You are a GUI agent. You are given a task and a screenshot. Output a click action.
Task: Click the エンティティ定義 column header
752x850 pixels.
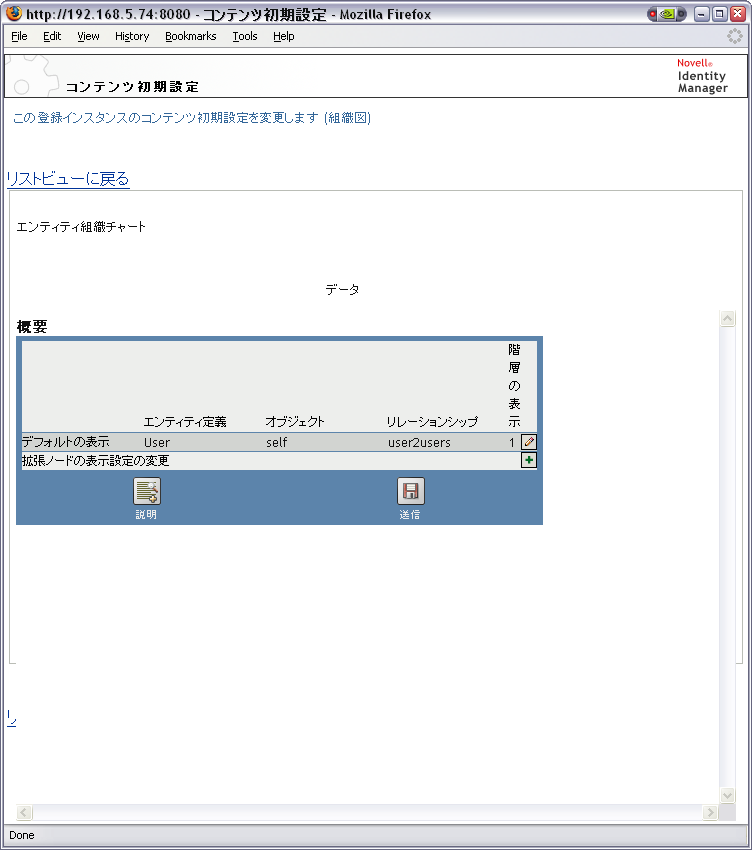(185, 422)
